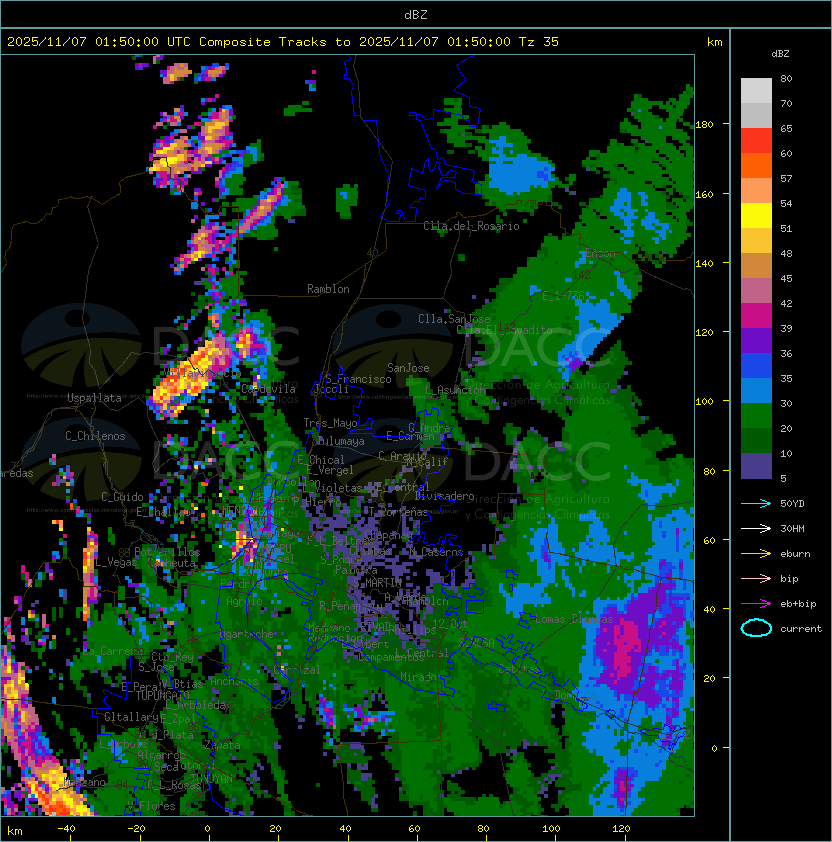Click the 'TUNUYAN' place label on map
Screen dimensions: 832x842
212,779
